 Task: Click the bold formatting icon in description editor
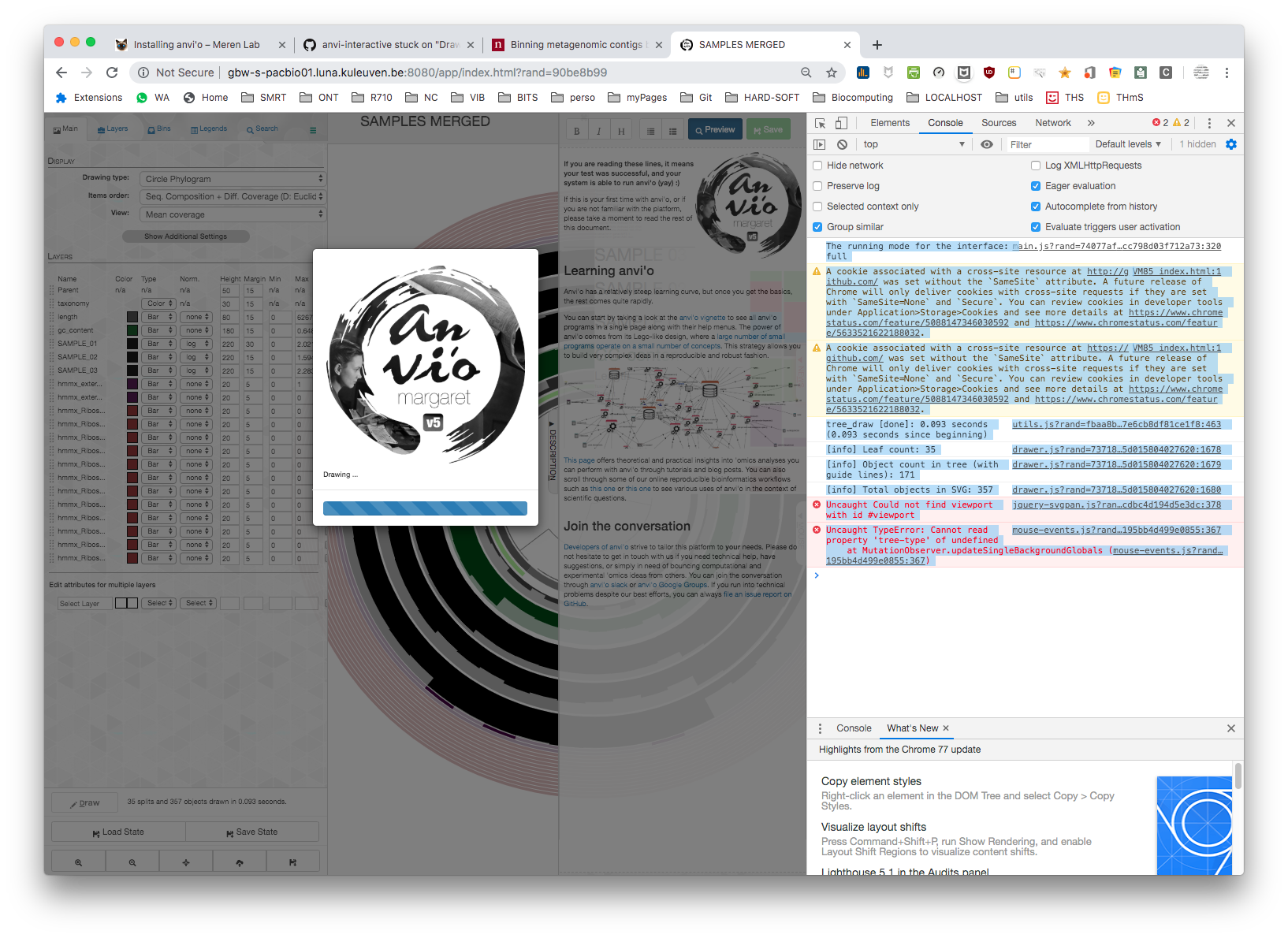tap(577, 128)
